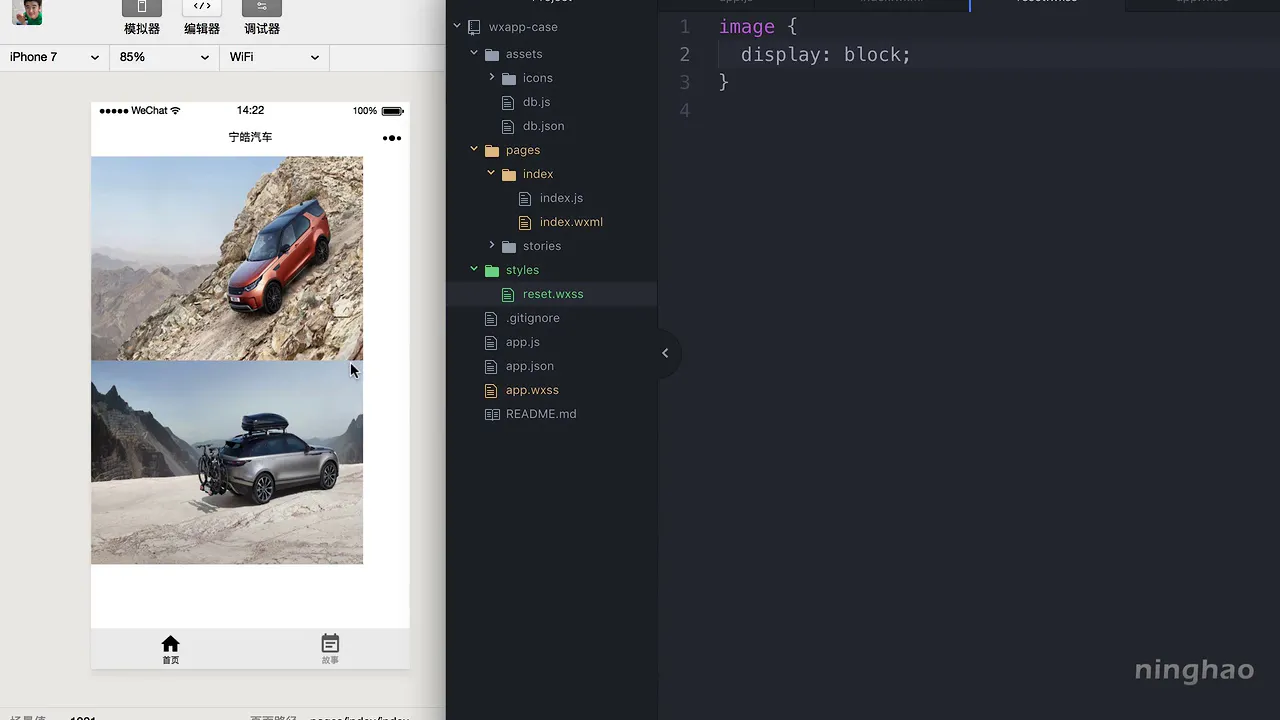Open the 调试器 debugger panel

pos(262,18)
